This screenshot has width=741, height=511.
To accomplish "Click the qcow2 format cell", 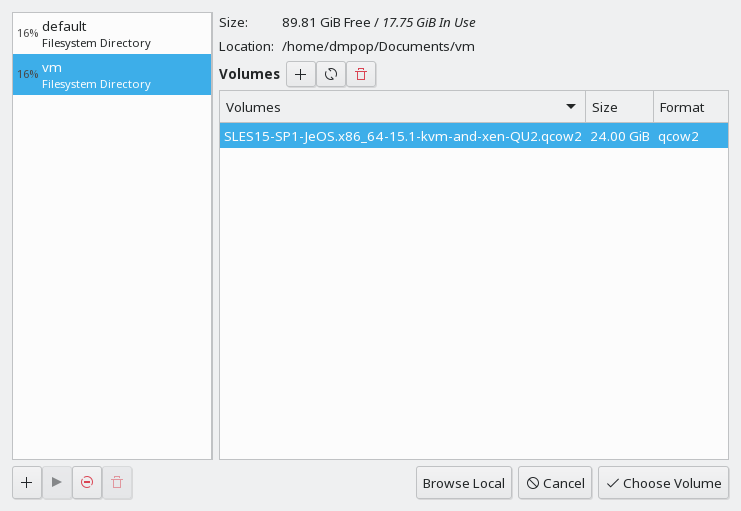I will click(678, 136).
